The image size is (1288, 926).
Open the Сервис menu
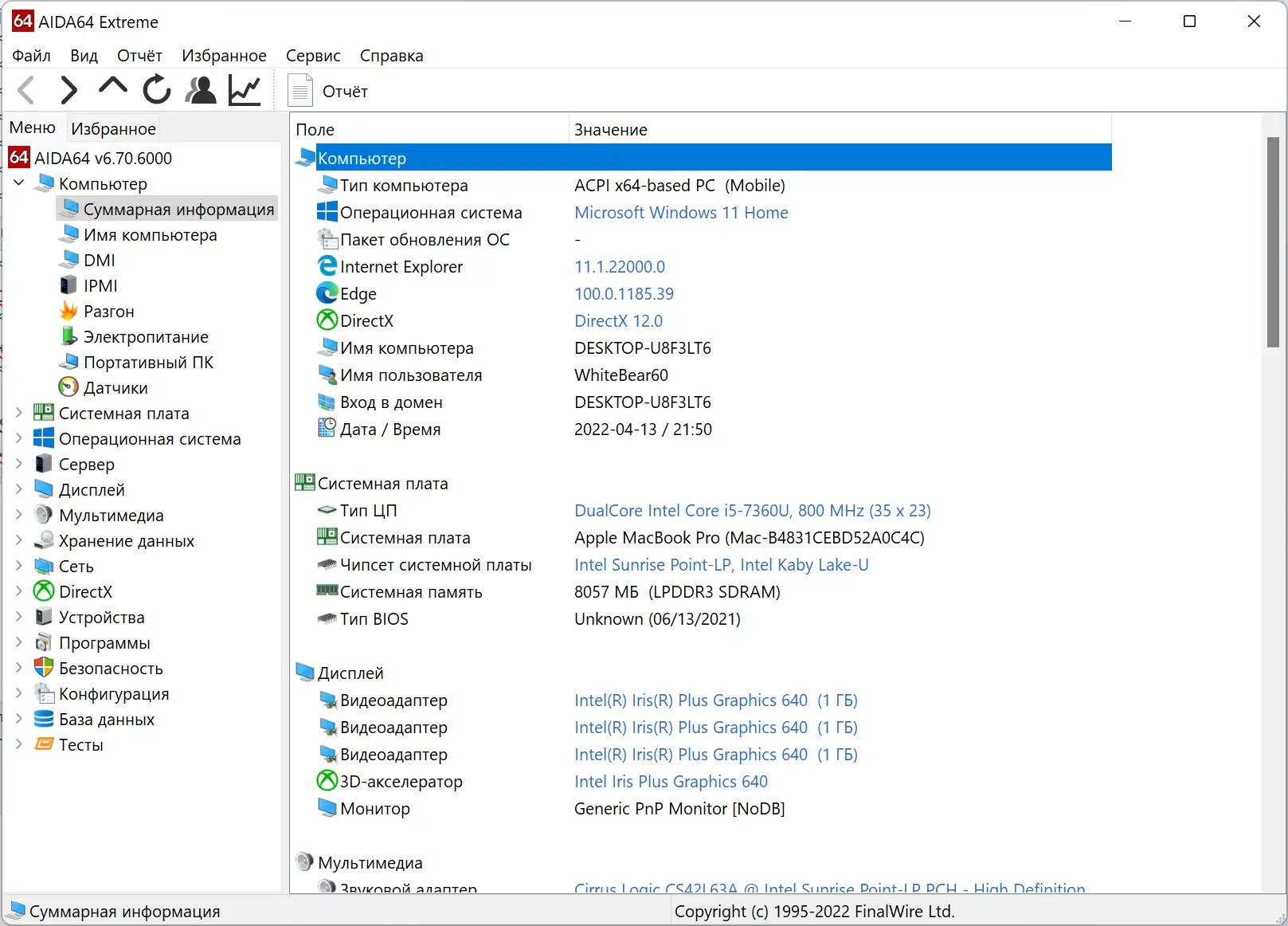tap(313, 56)
